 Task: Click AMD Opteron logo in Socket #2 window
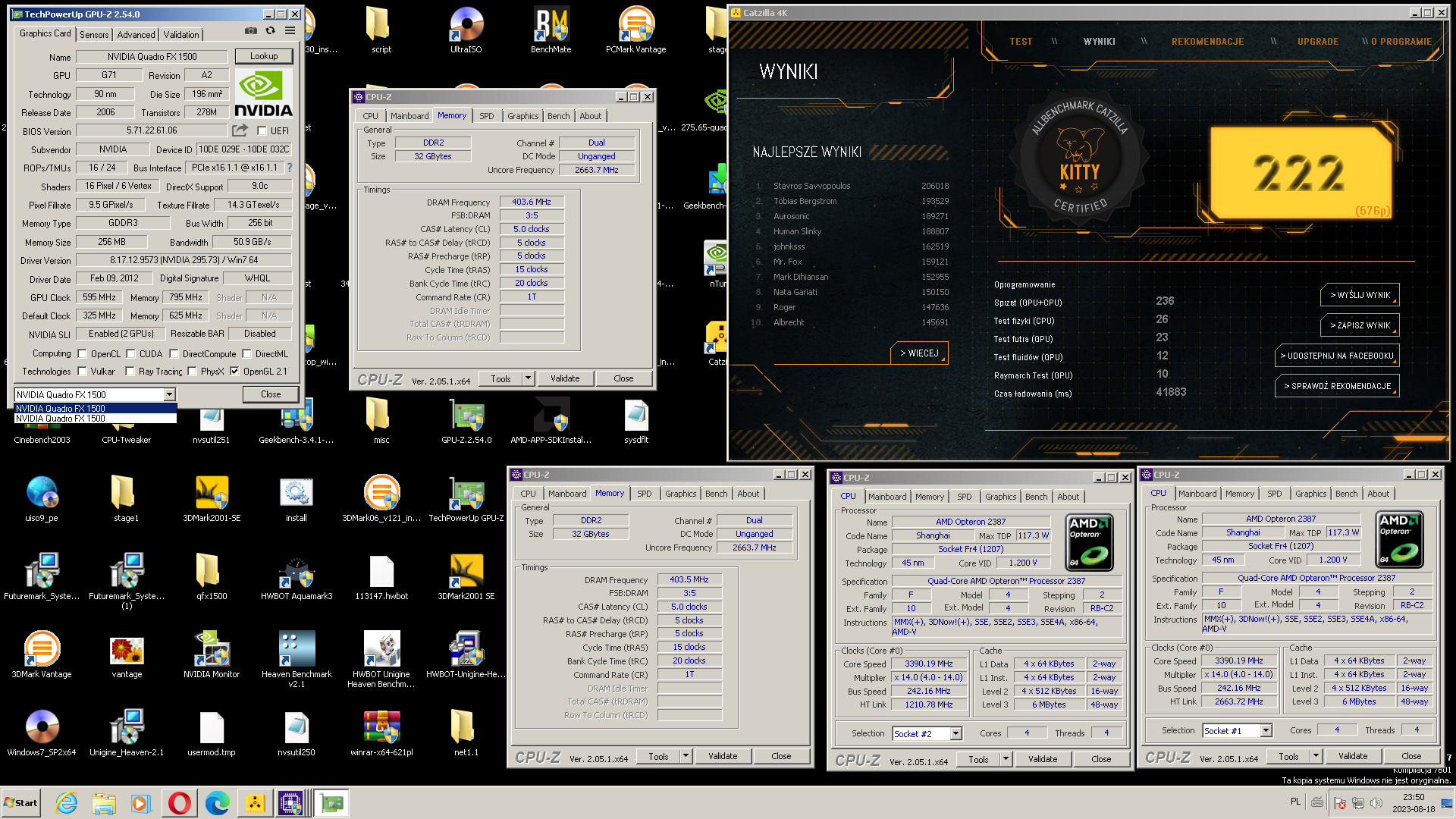tap(1089, 541)
